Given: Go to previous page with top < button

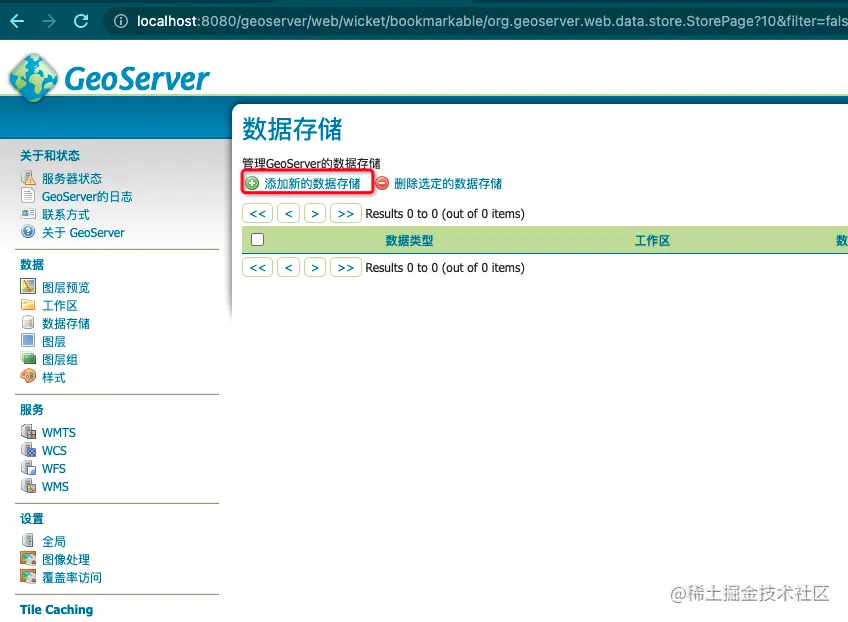Looking at the screenshot, I should [x=288, y=214].
